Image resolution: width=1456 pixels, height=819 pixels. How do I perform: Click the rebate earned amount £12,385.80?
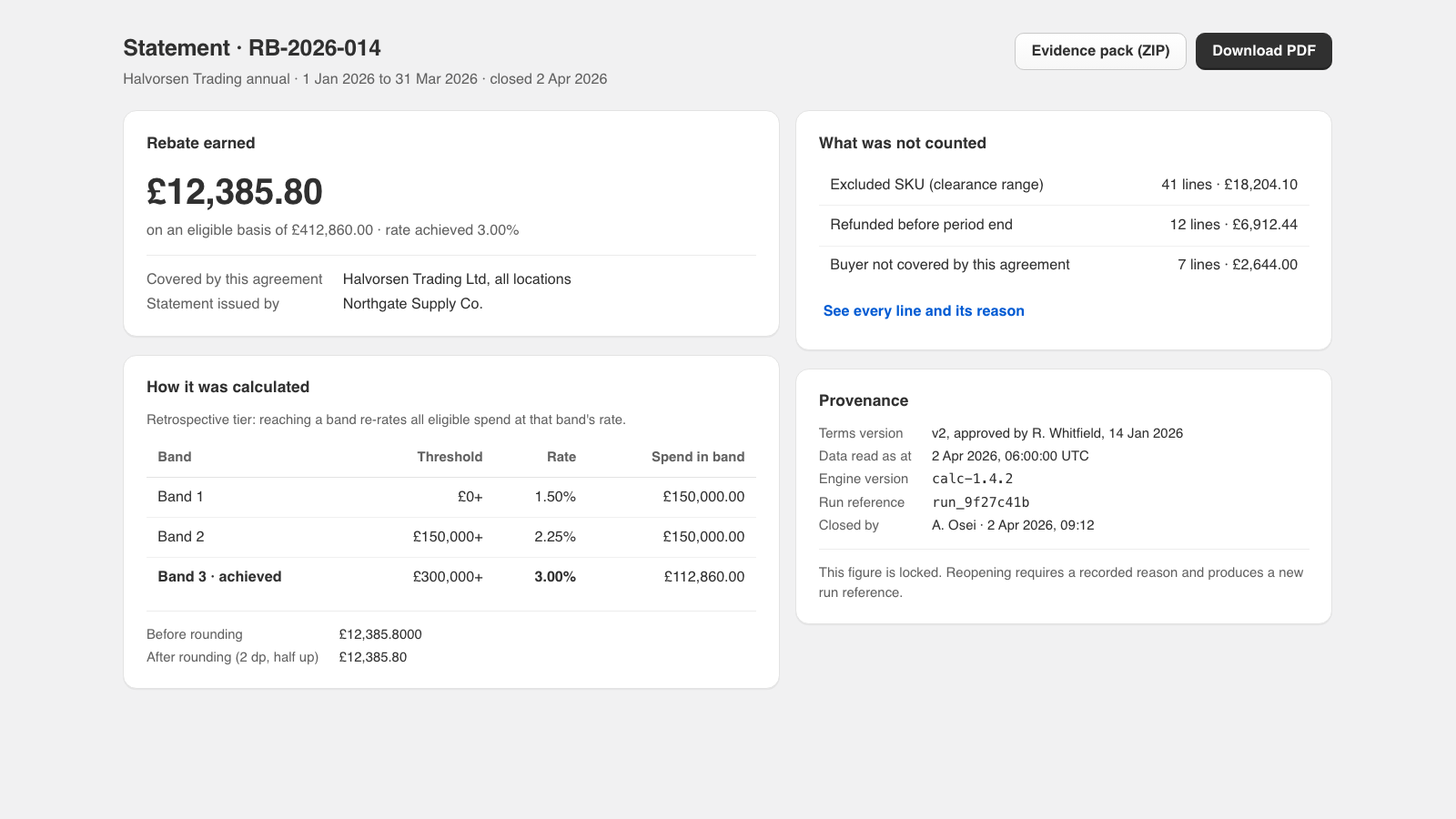(x=235, y=192)
